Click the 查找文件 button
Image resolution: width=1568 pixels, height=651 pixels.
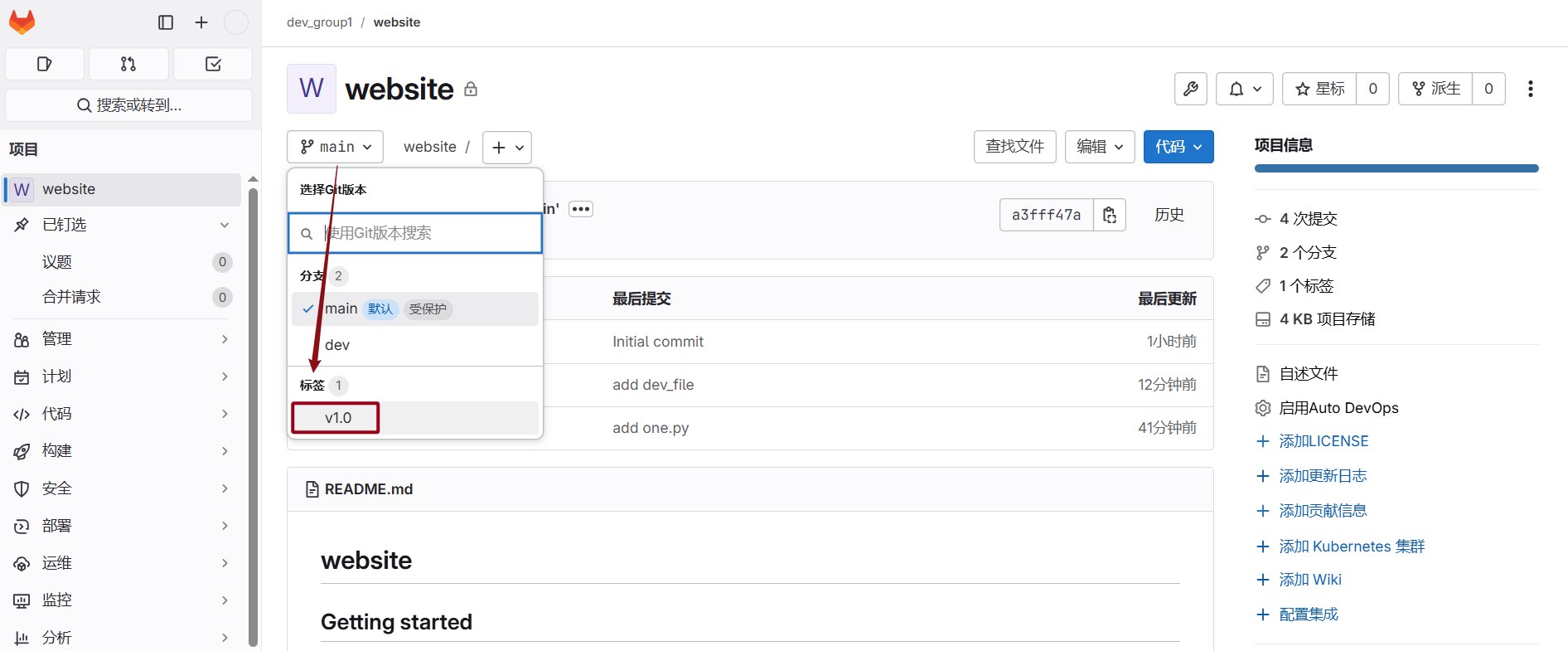1015,147
